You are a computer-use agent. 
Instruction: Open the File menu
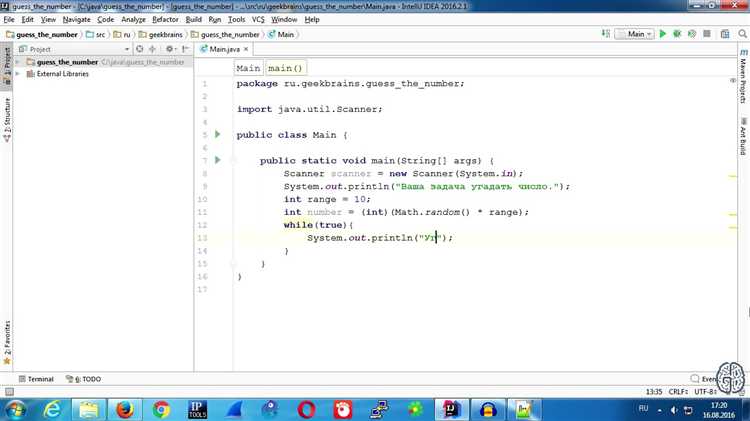click(9, 20)
